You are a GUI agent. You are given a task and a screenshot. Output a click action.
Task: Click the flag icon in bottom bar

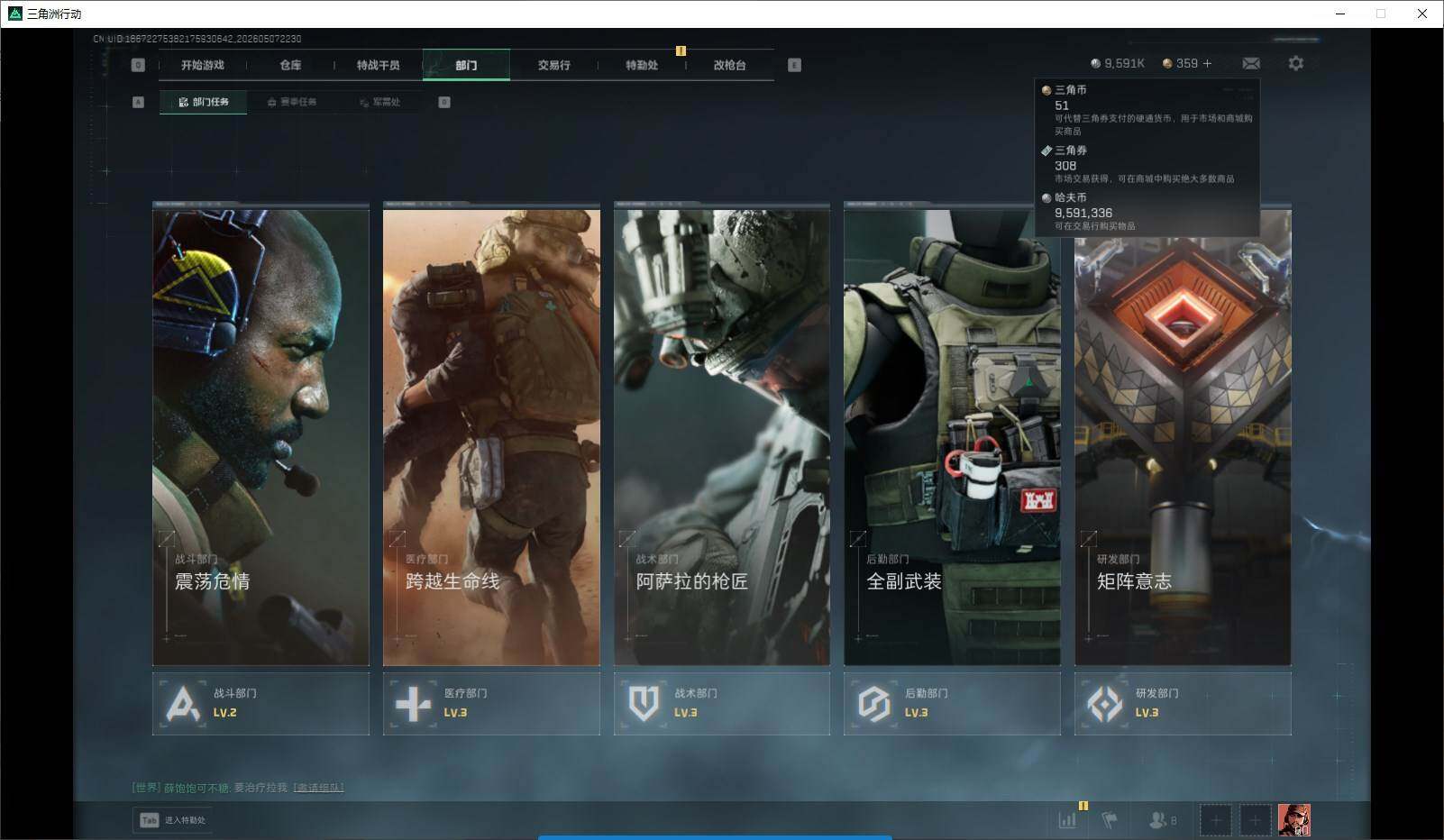[1110, 820]
